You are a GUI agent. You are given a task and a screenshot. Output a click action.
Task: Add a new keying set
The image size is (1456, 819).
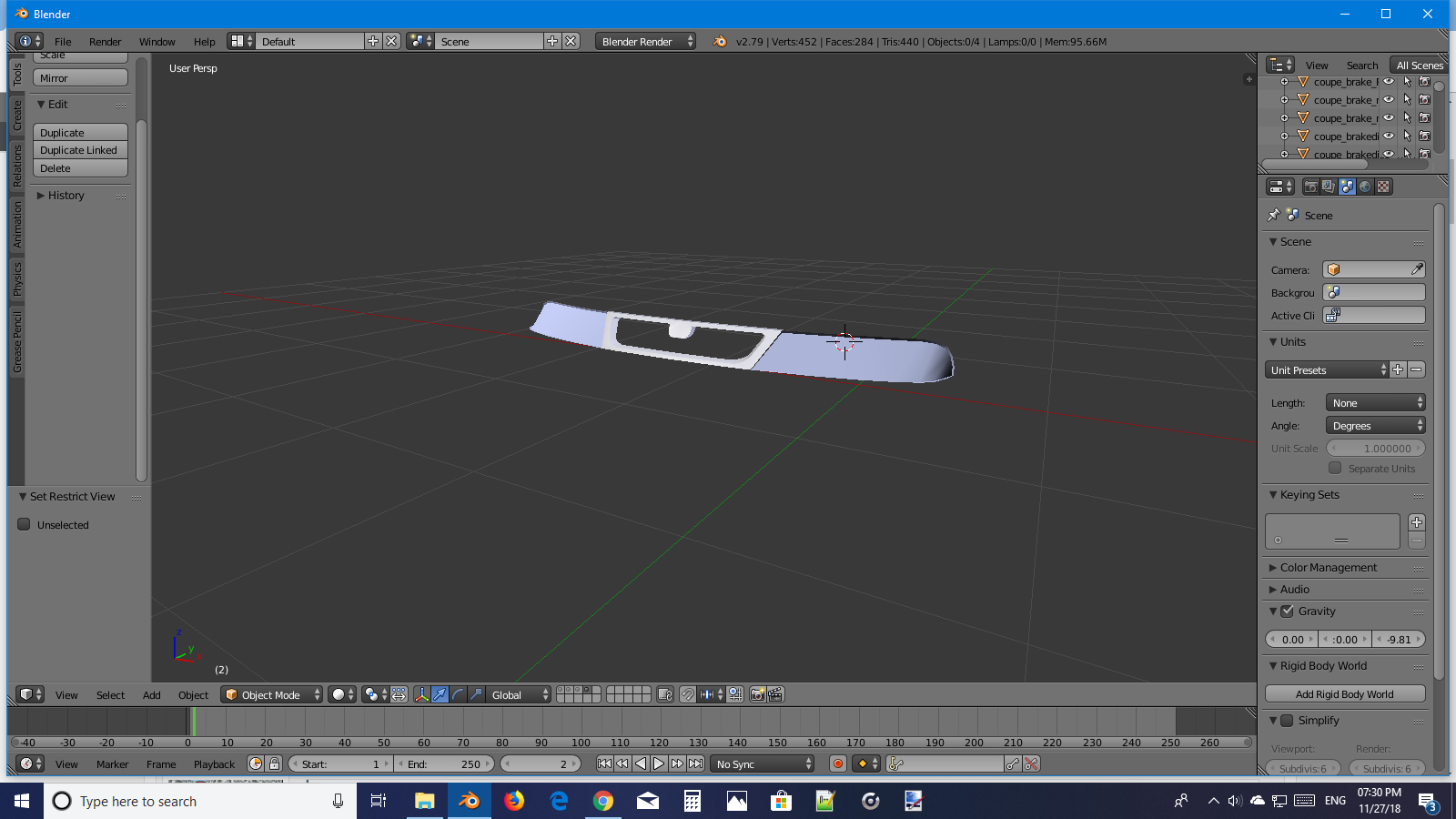click(x=1417, y=522)
